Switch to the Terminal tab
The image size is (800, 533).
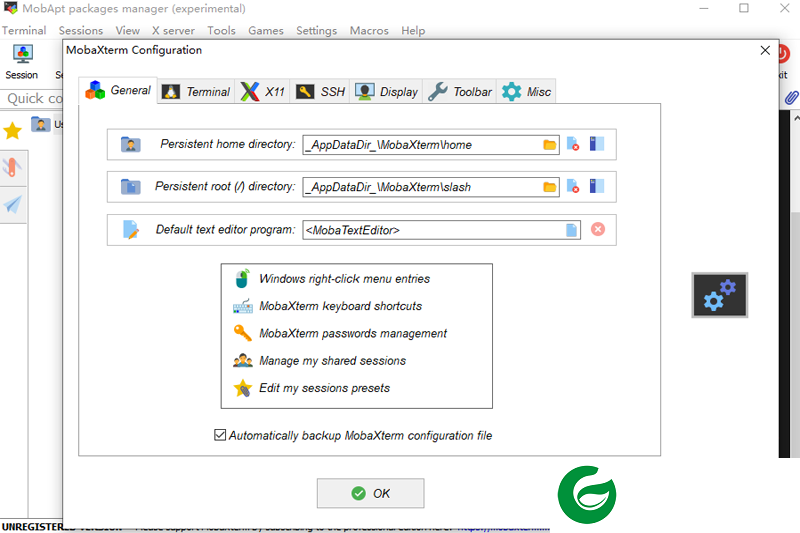click(196, 92)
